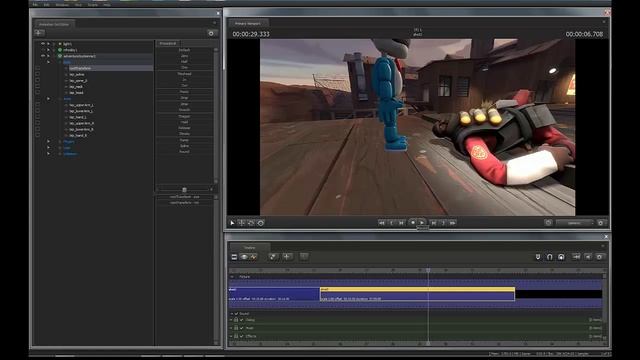This screenshot has width=640, height=360.
Task: Toggle visibility eye for lights row
Action: point(42,44)
